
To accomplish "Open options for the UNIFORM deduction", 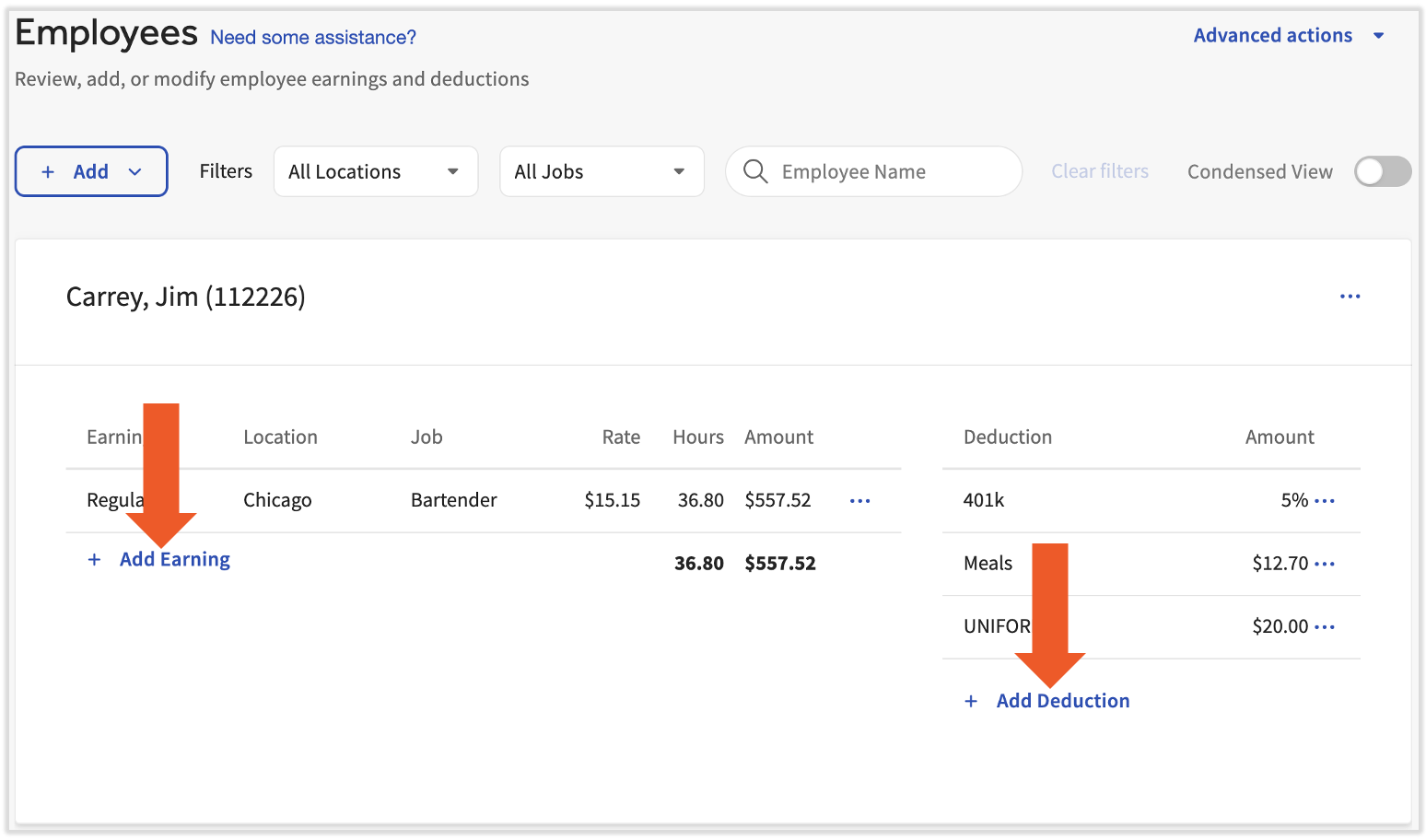I will click(x=1326, y=626).
